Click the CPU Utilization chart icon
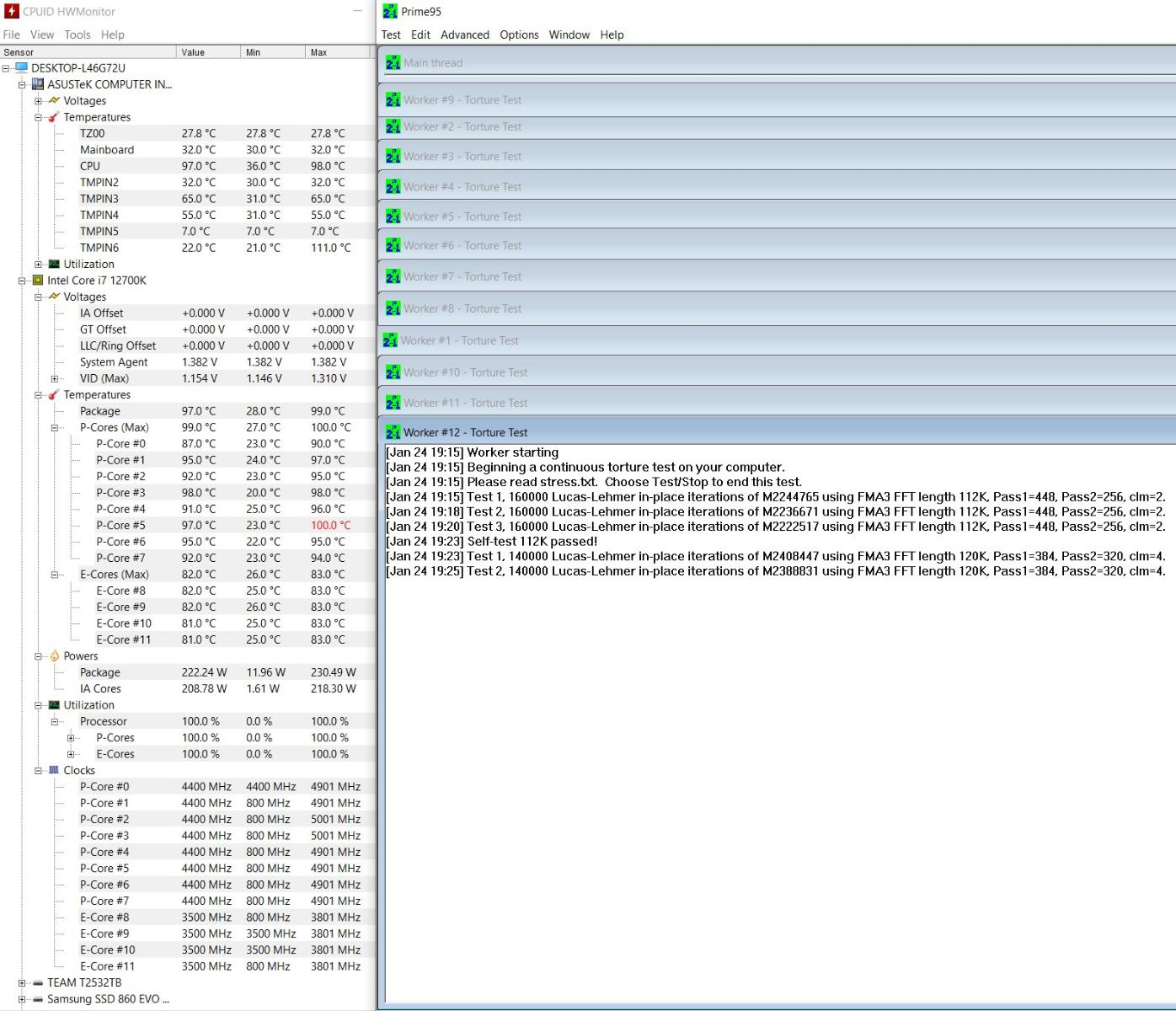Viewport: 1176px width, 1011px height. pos(54,705)
